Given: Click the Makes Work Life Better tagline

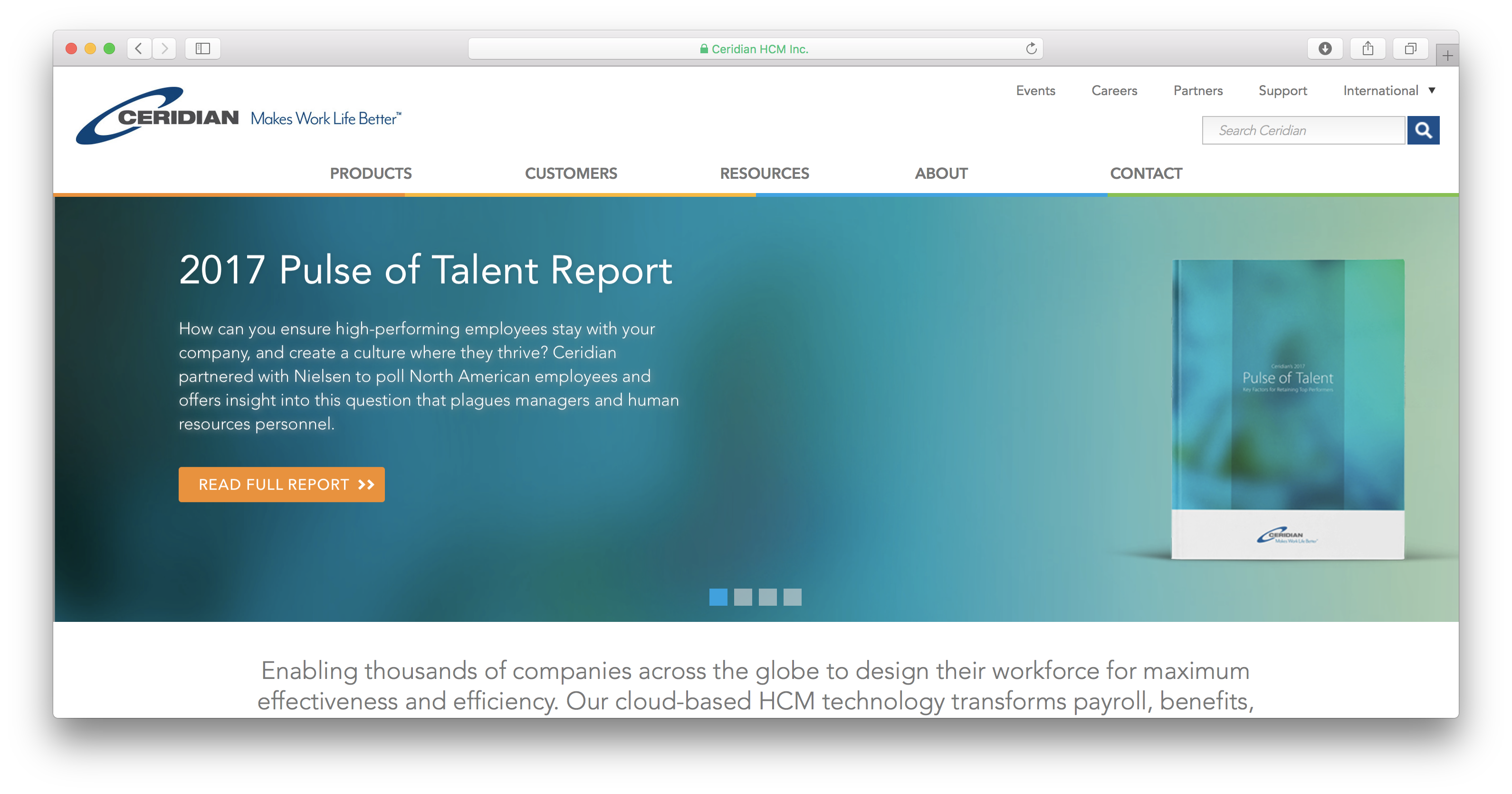Looking at the screenshot, I should pos(326,119).
